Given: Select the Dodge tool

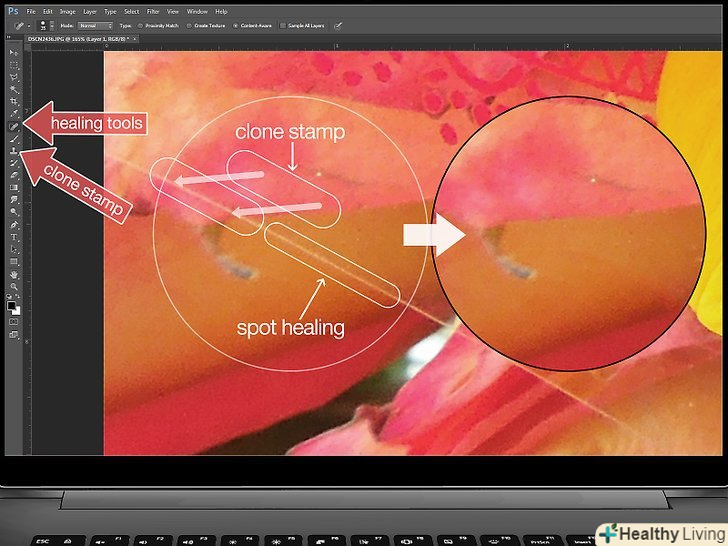Looking at the screenshot, I should click(x=13, y=212).
